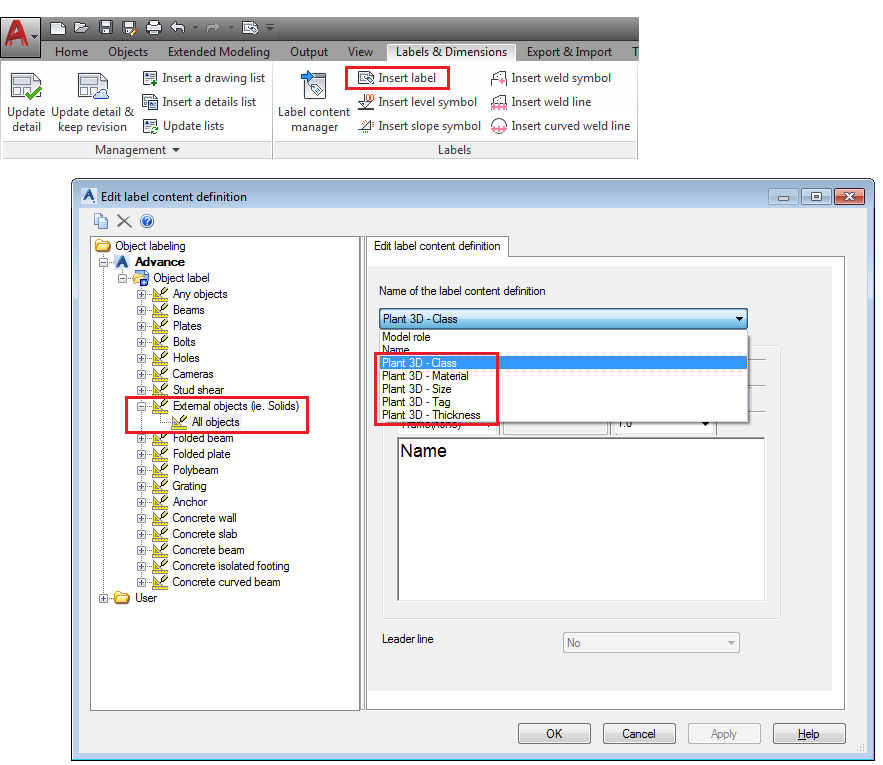Click the New file icon

pos(57,28)
